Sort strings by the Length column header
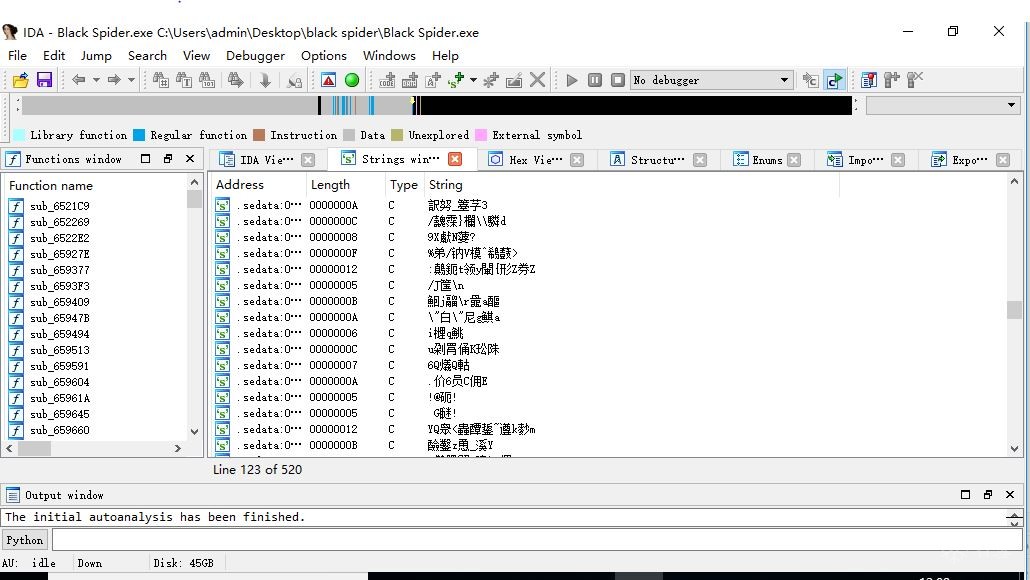Screen dimensions: 1030x580 330,185
